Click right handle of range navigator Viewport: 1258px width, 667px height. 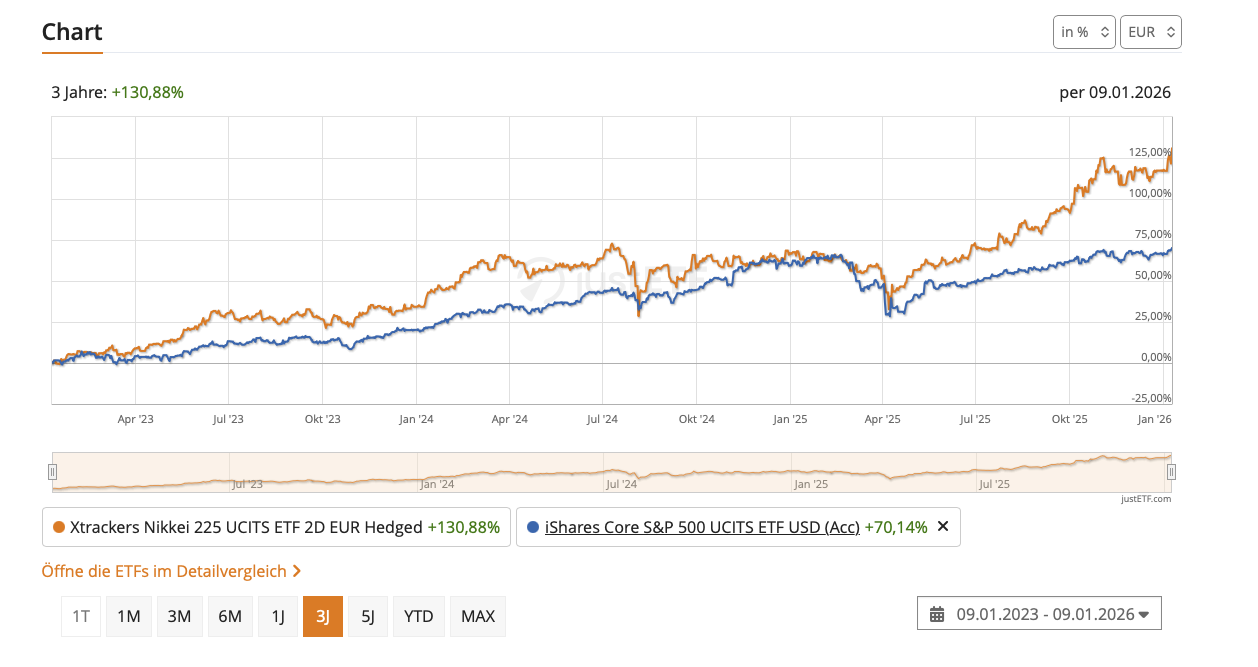tap(1171, 472)
